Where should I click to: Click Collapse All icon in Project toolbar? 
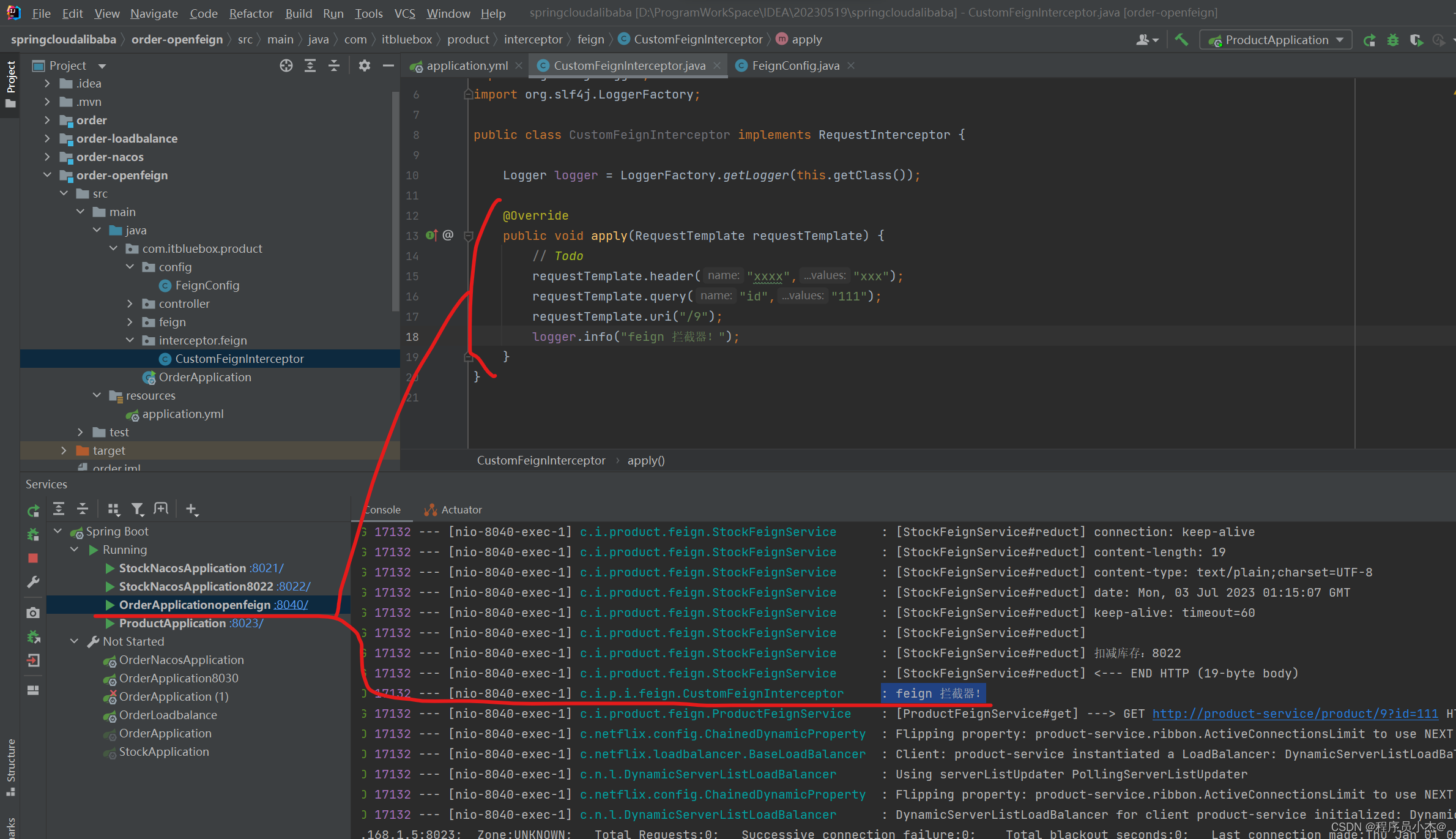pos(334,65)
